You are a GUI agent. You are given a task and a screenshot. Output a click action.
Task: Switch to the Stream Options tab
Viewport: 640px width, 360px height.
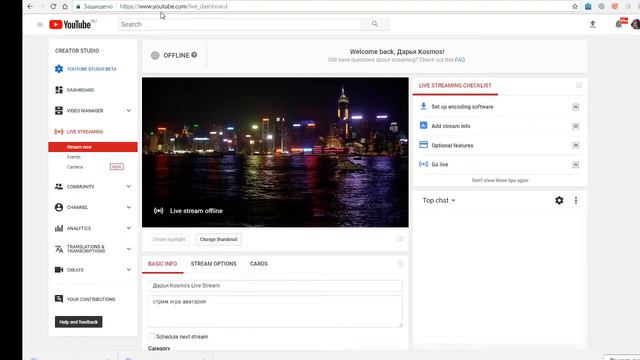(x=213, y=264)
